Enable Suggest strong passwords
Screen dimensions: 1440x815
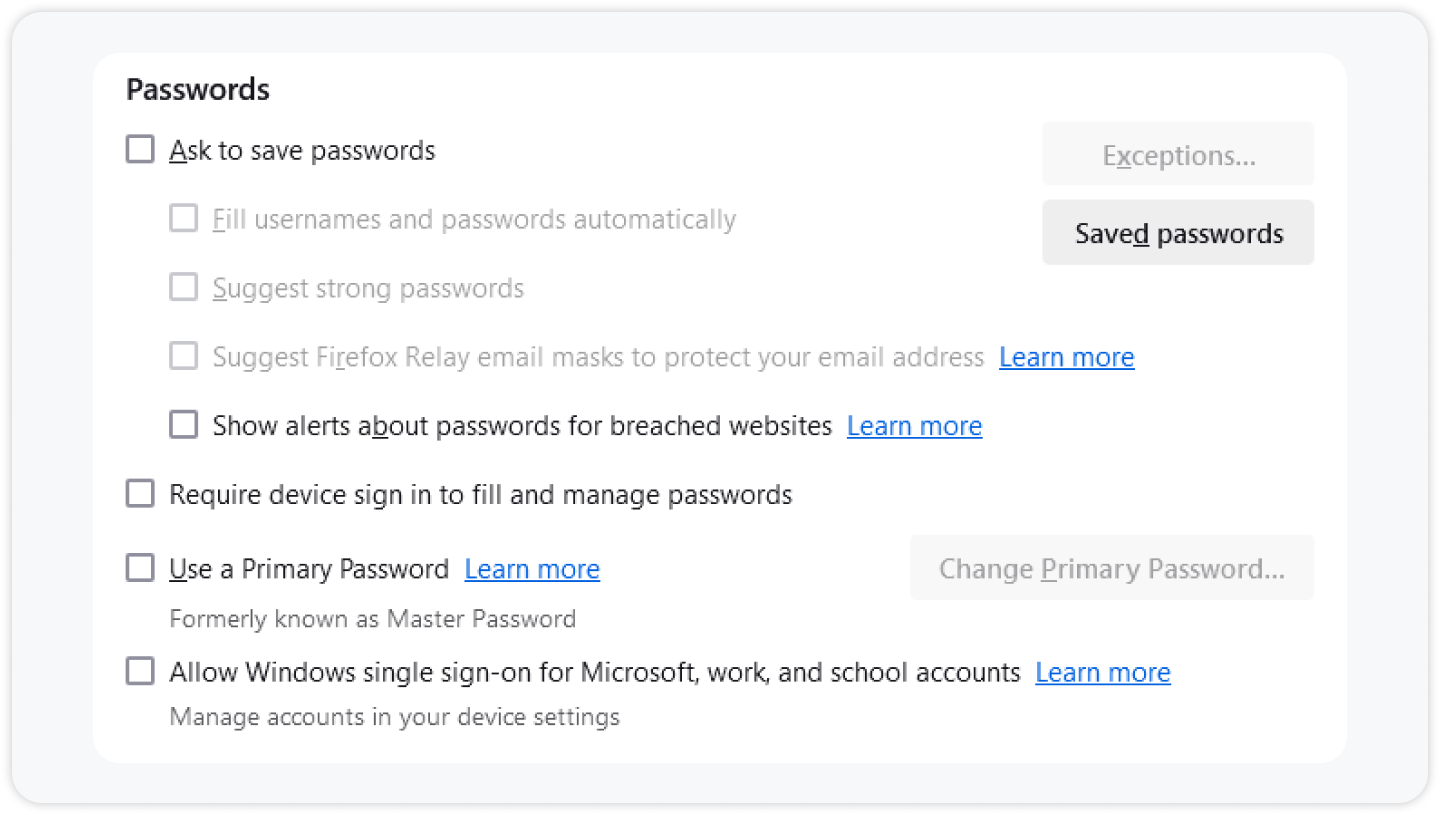click(183, 286)
